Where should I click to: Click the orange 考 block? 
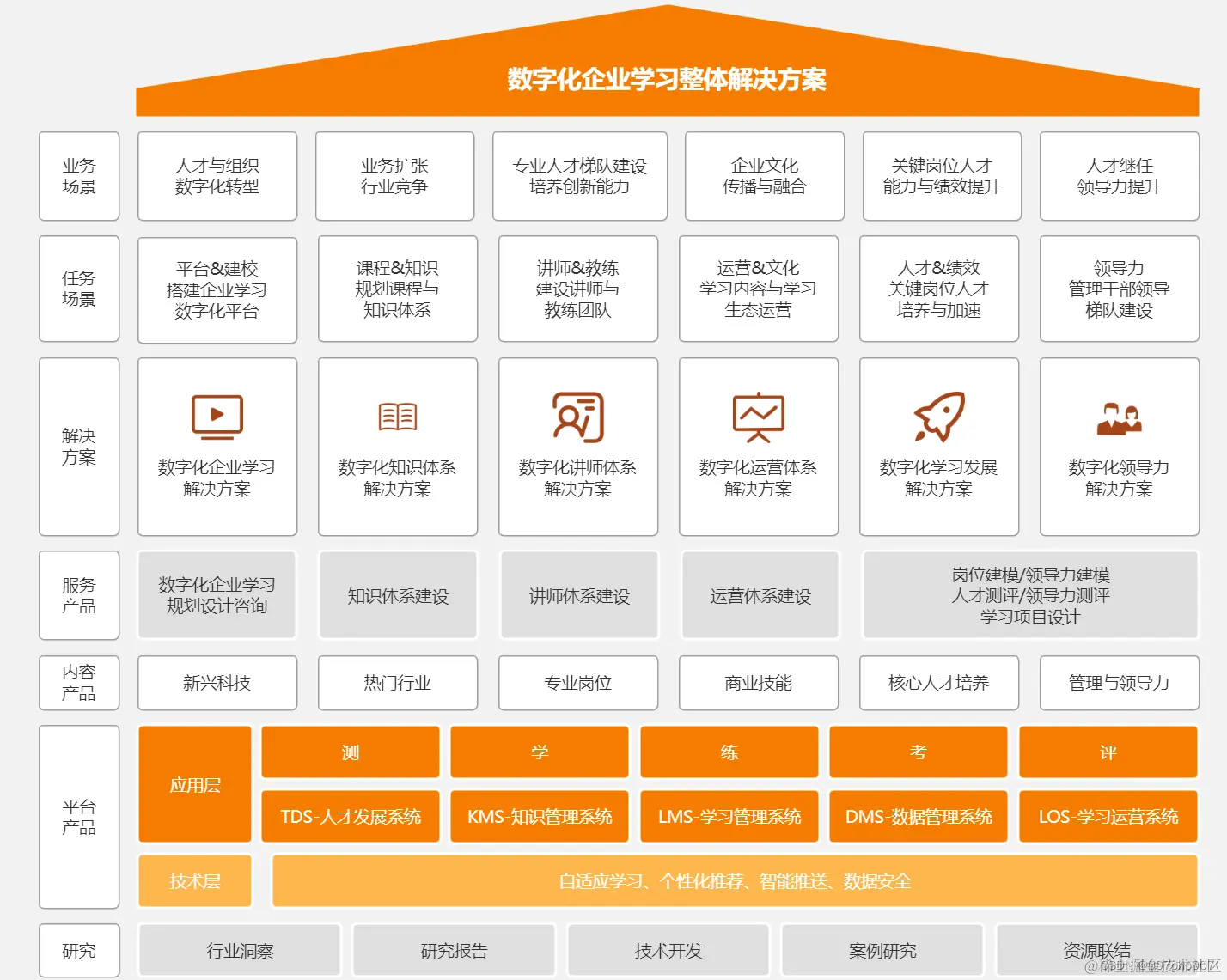pos(919,752)
